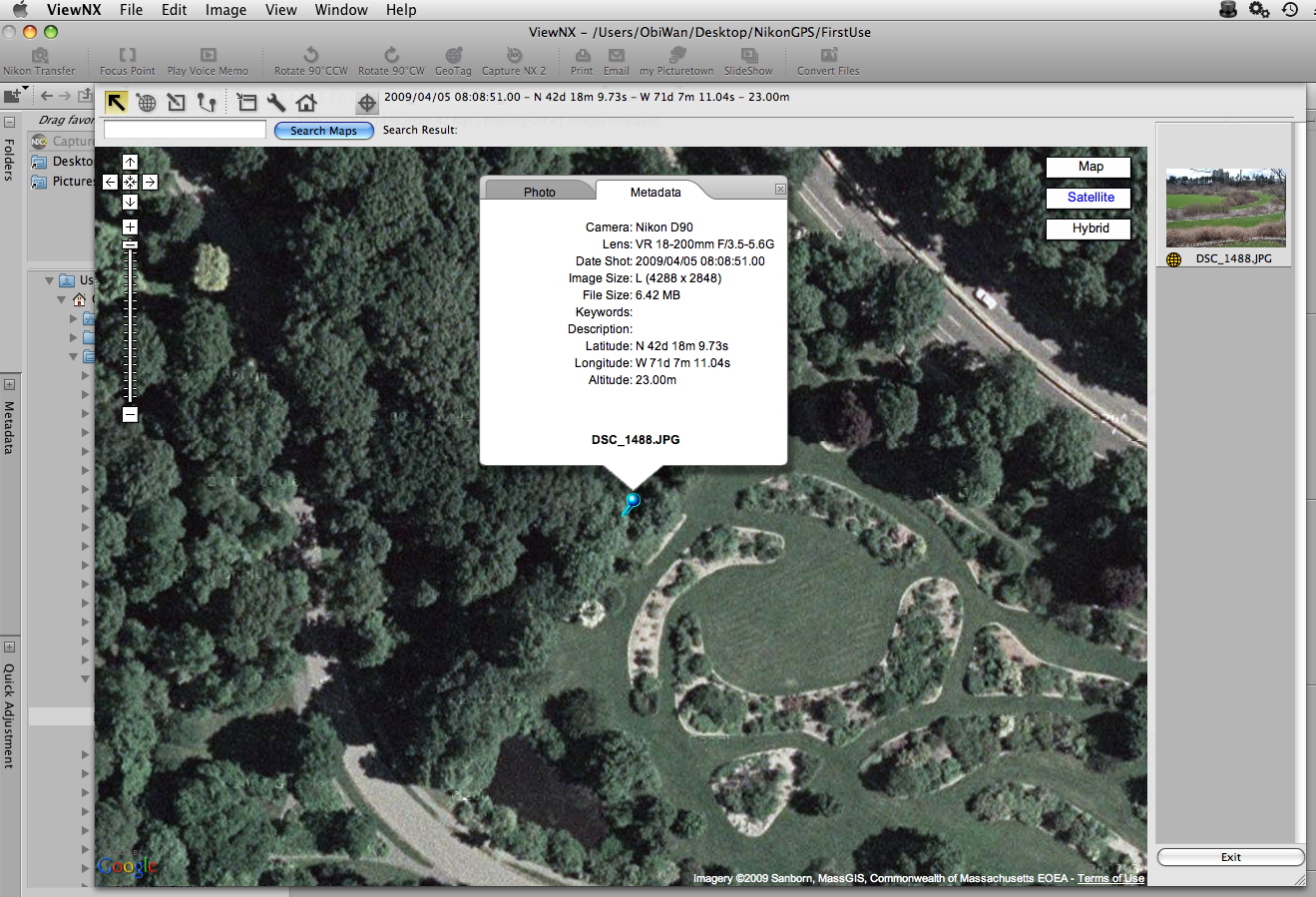This screenshot has height=897, width=1316.
Task: Click the Exit button
Action: (1231, 857)
